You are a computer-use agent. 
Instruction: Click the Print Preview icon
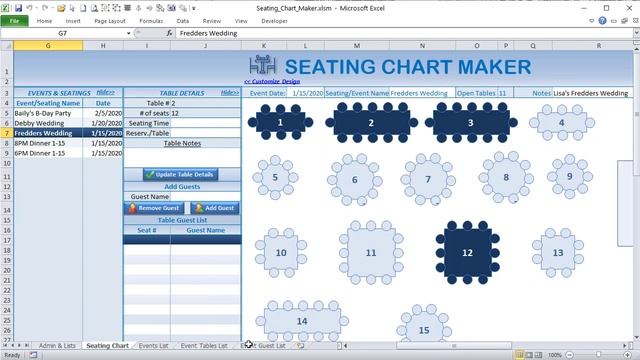94,8
